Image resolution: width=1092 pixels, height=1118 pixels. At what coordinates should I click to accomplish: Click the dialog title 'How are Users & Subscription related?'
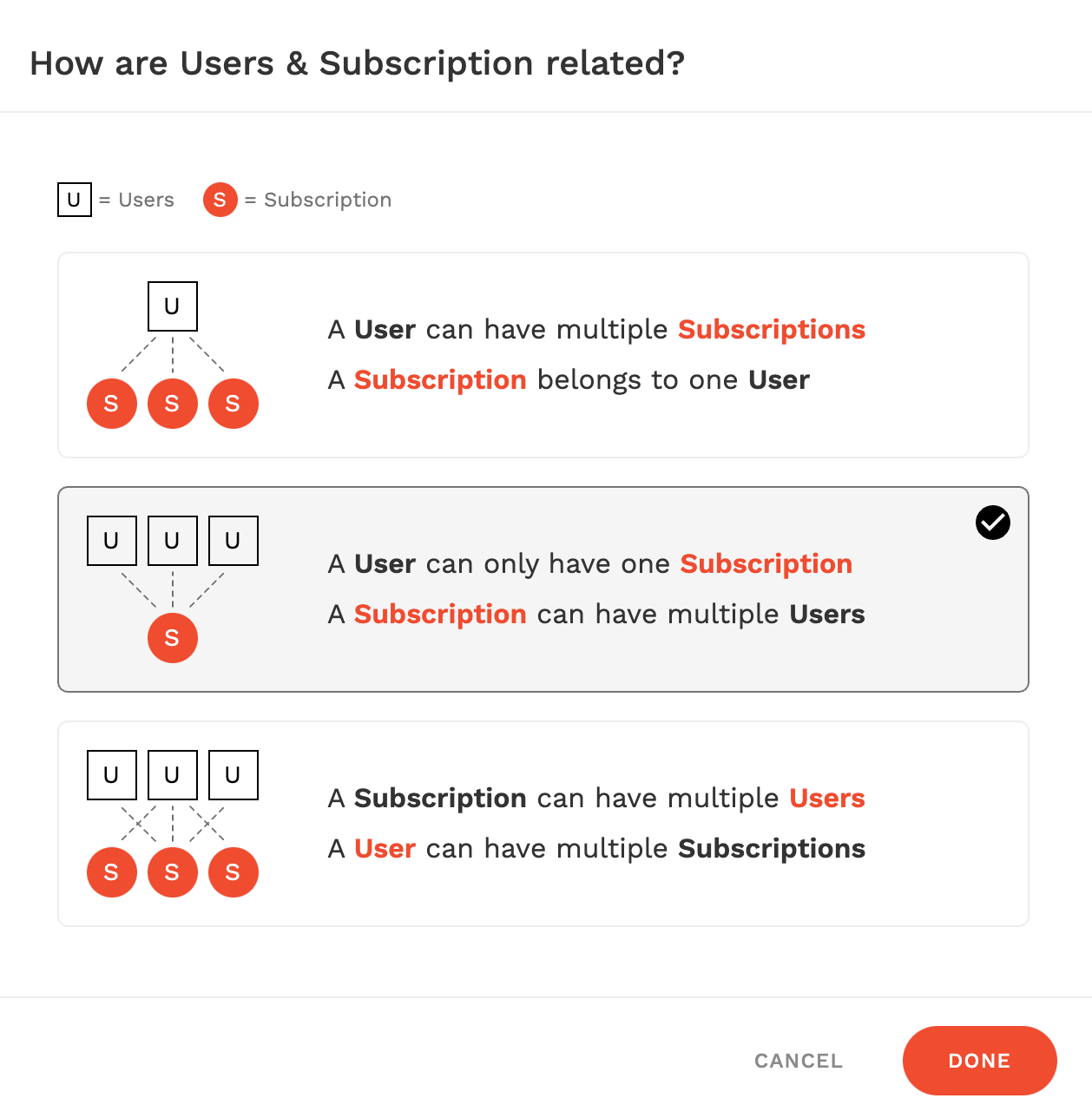click(358, 63)
